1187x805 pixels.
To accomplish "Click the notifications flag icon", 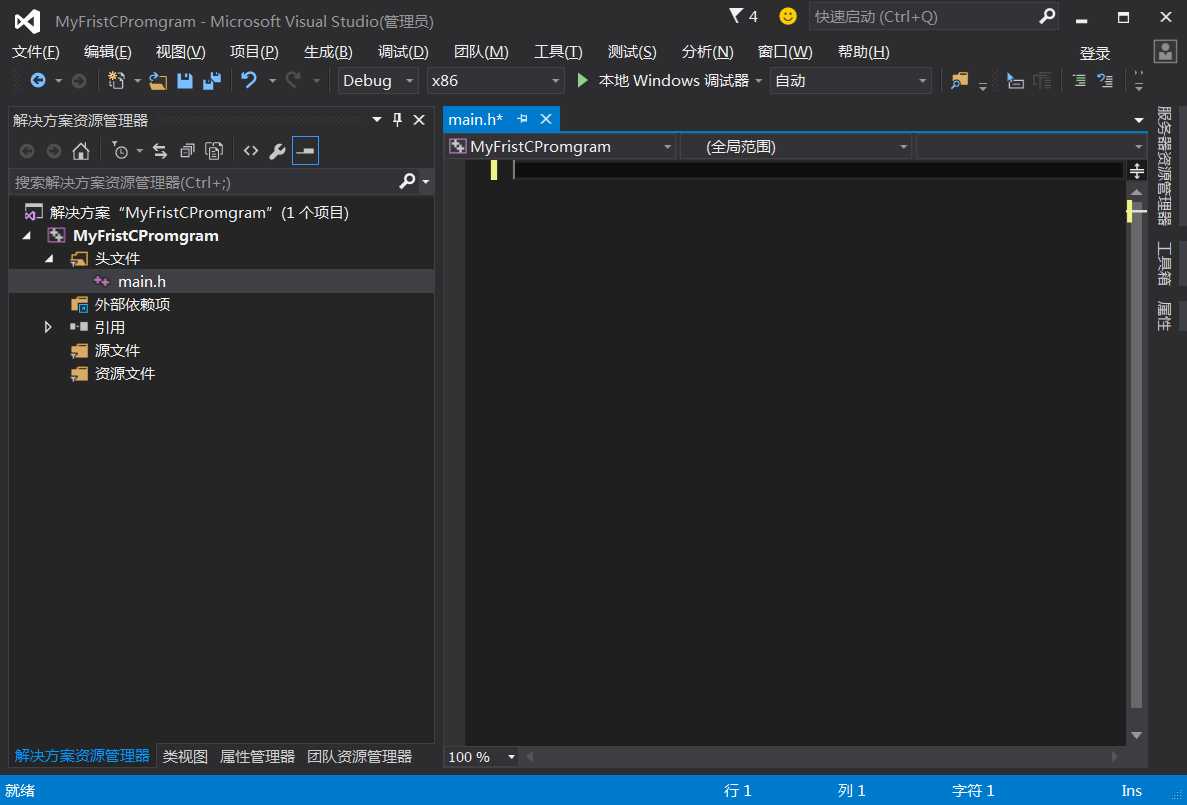I will pos(735,16).
